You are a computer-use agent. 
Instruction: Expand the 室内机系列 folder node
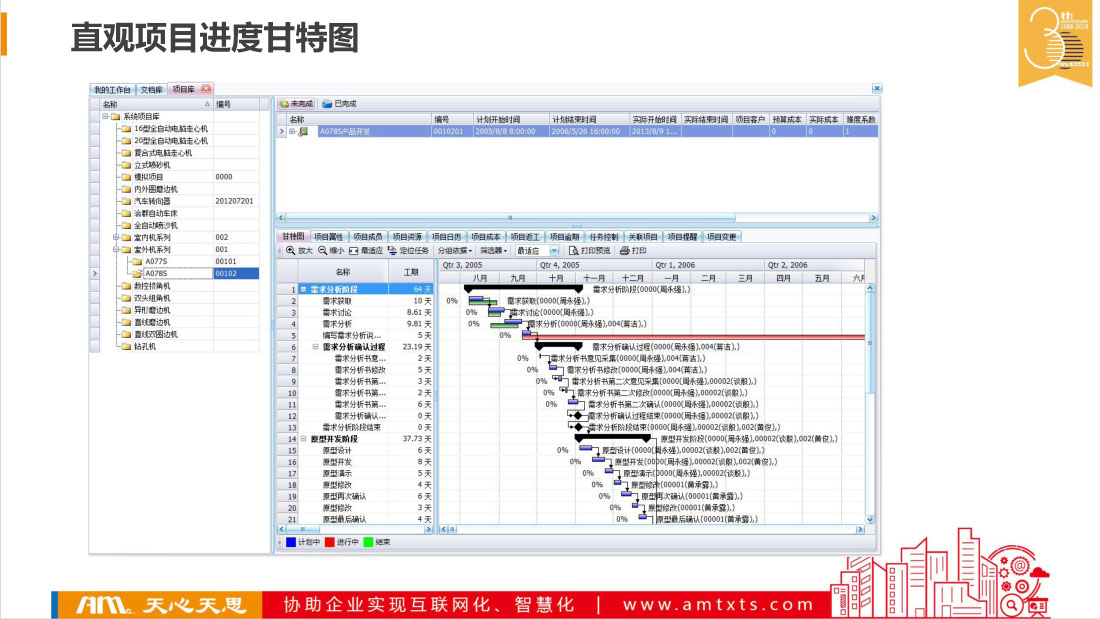116,237
